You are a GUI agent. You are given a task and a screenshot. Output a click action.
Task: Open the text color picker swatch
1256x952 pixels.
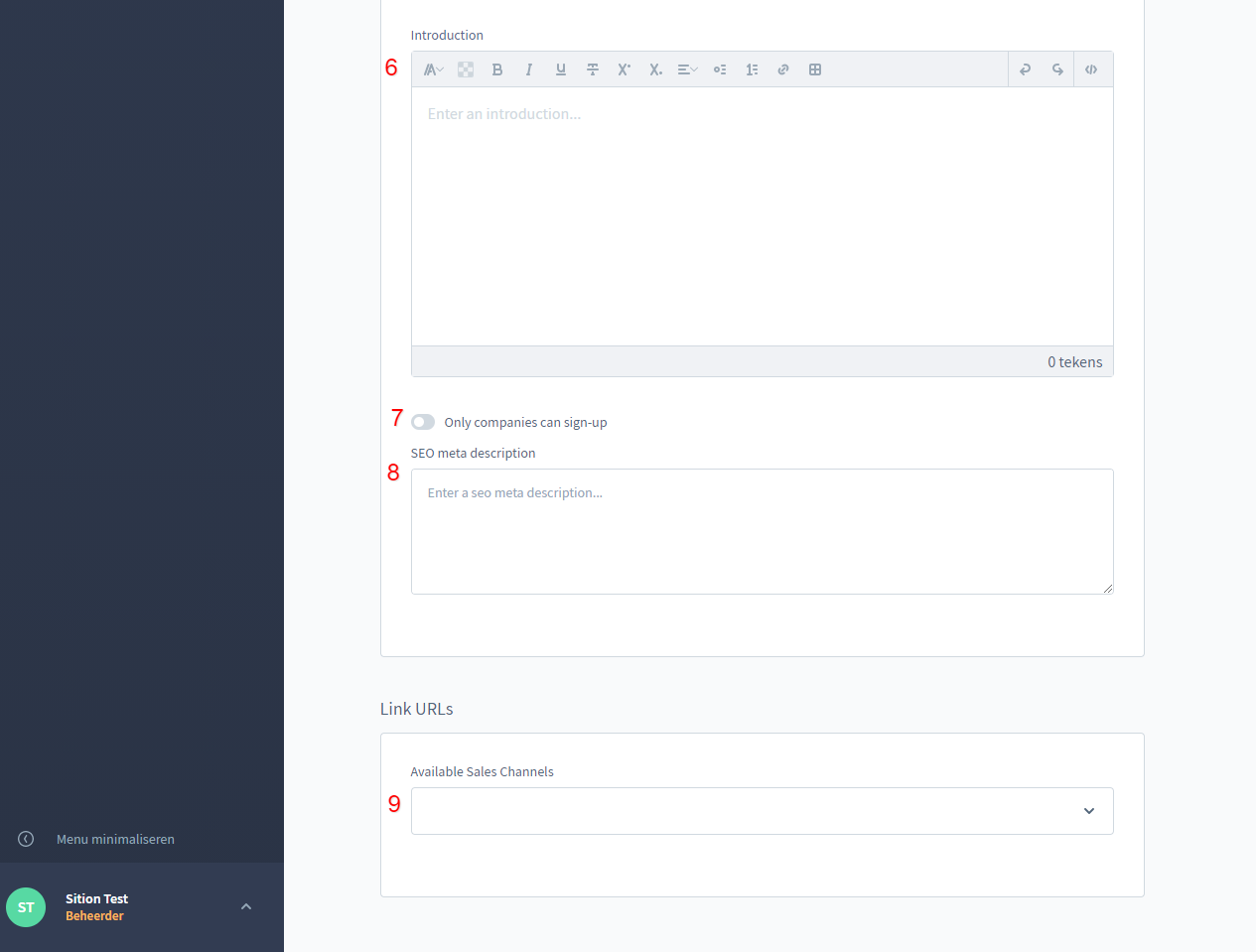(x=466, y=69)
